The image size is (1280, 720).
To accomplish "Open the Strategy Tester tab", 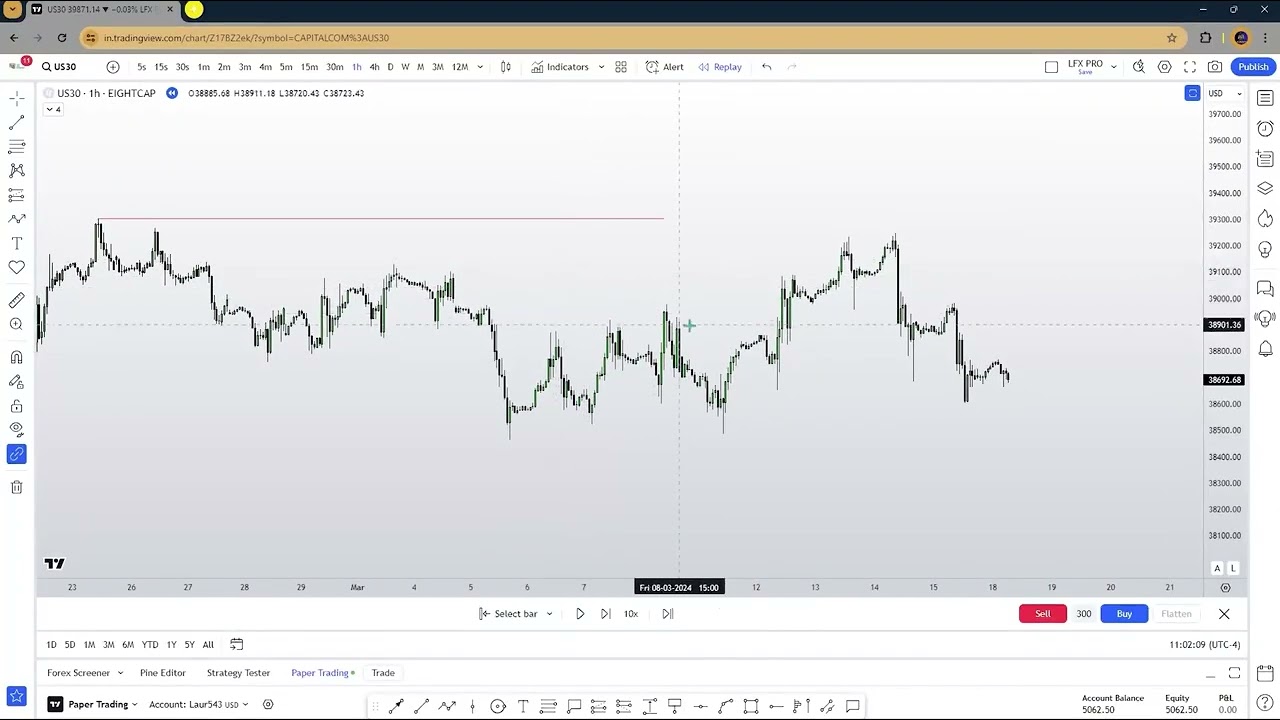I will pyautogui.click(x=238, y=673).
